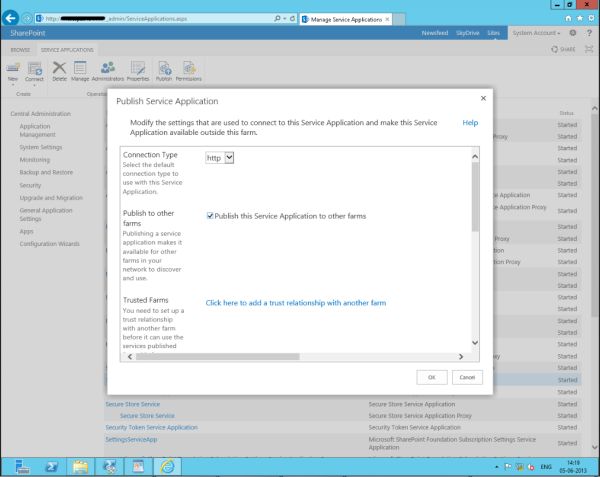Click the Share icon in the ribbon bar
600x477 pixels.
pyautogui.click(x=563, y=49)
